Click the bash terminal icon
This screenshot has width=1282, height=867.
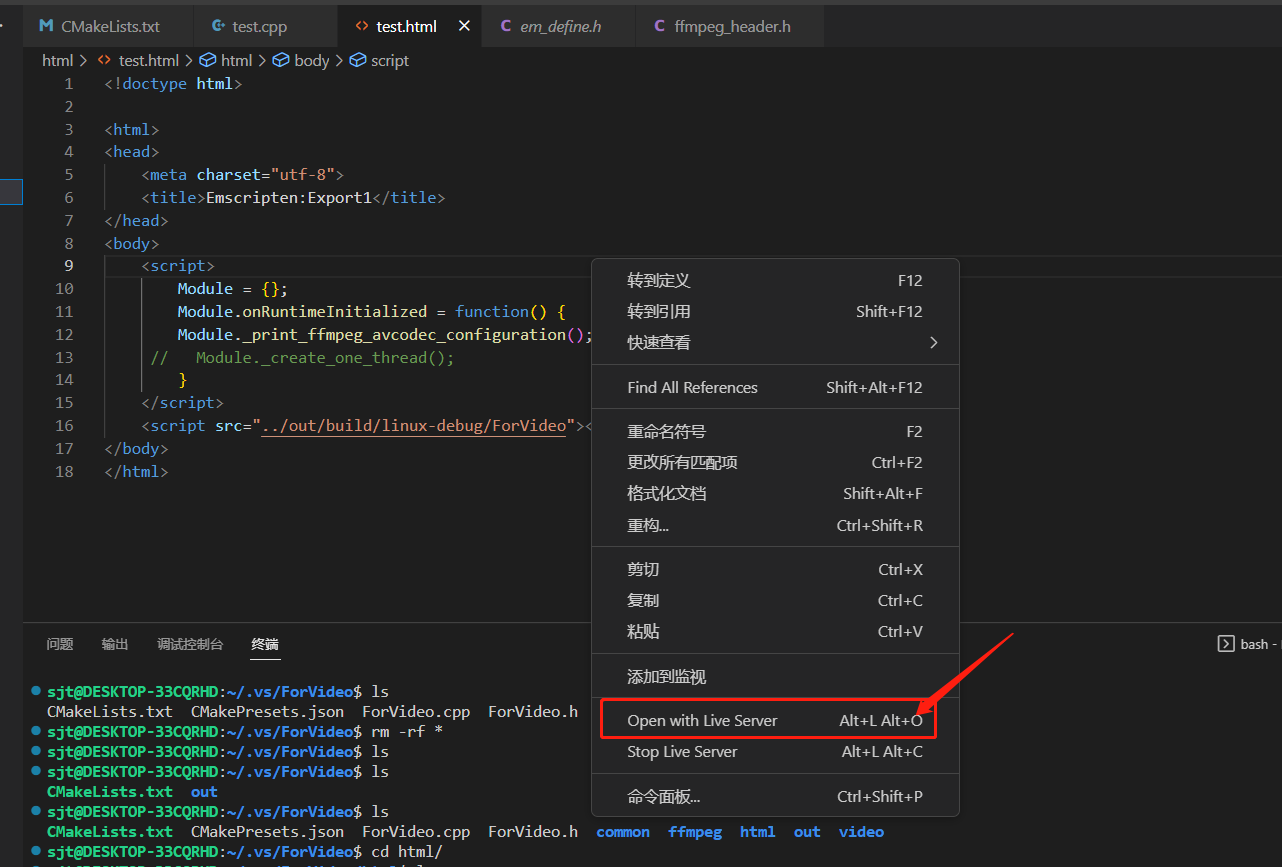(x=1225, y=644)
